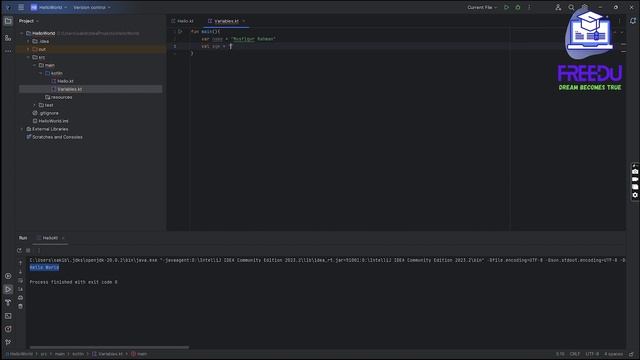This screenshot has height=360, width=640.
Task: Open the Version control dropdown
Action: (x=92, y=7)
